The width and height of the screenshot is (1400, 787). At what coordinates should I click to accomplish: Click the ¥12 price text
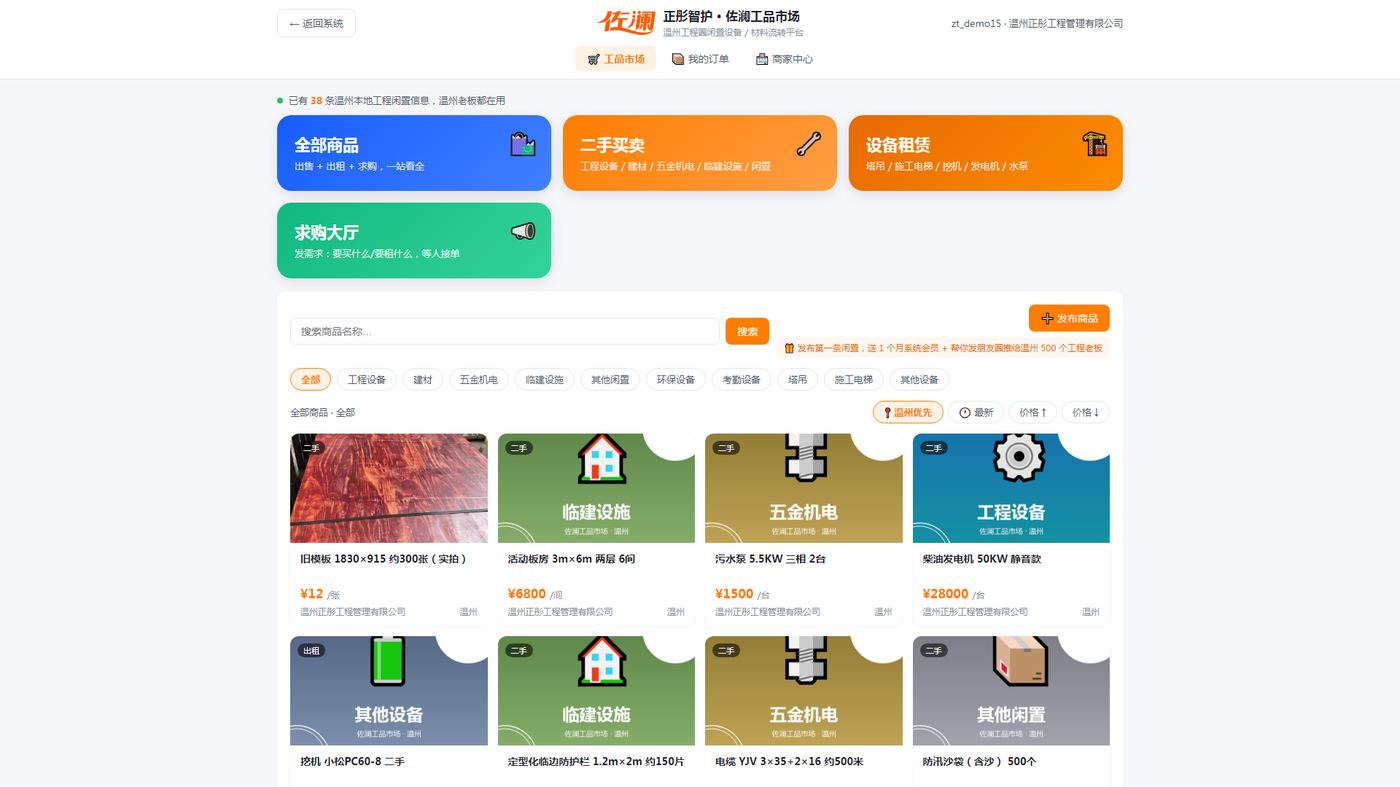tap(312, 593)
